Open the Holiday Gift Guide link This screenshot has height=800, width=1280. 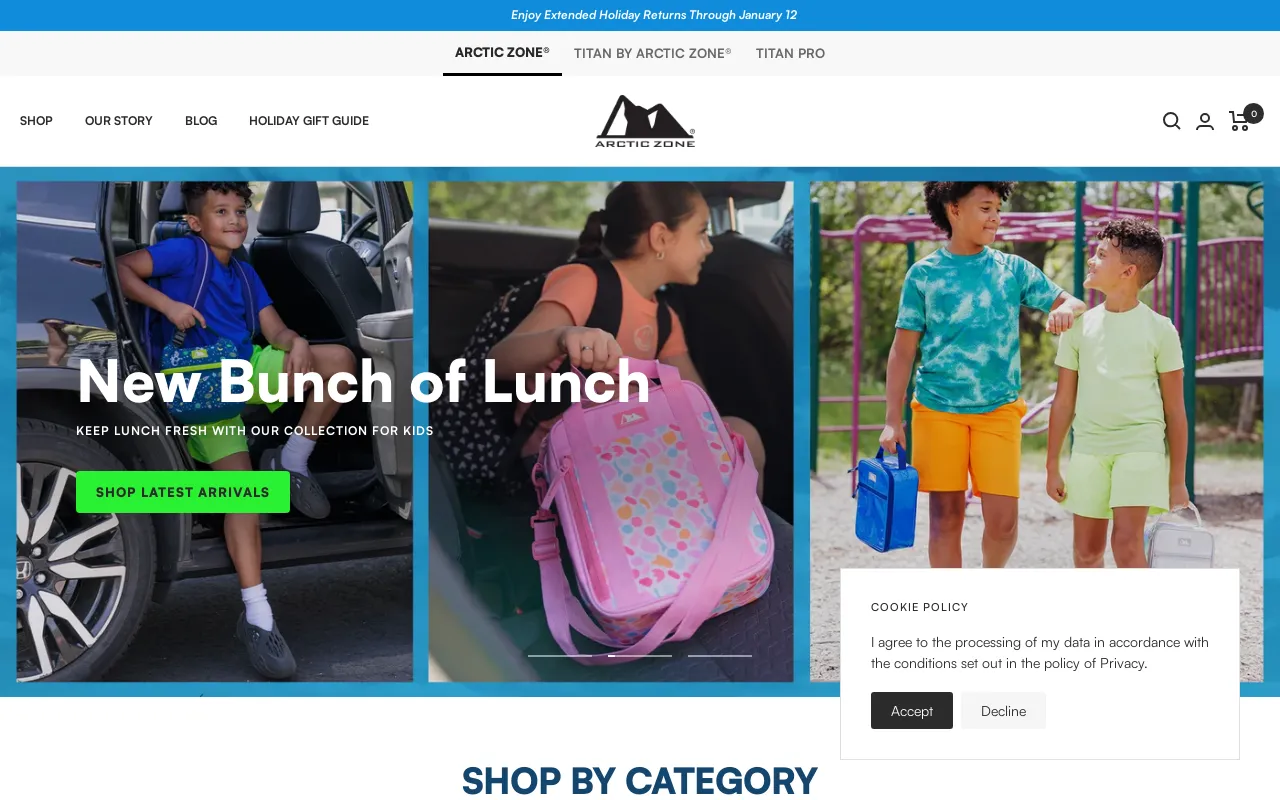tap(309, 121)
